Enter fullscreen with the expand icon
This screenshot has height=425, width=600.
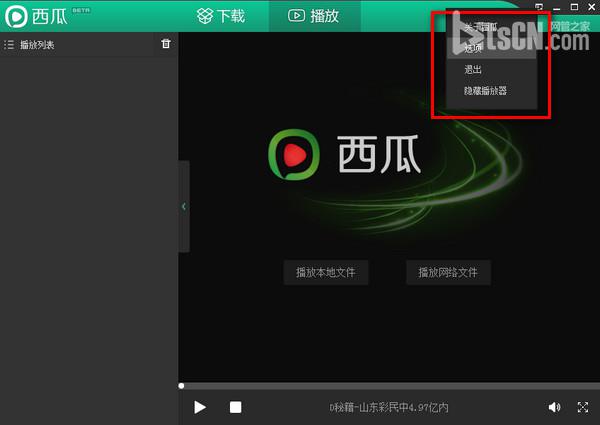click(x=583, y=407)
